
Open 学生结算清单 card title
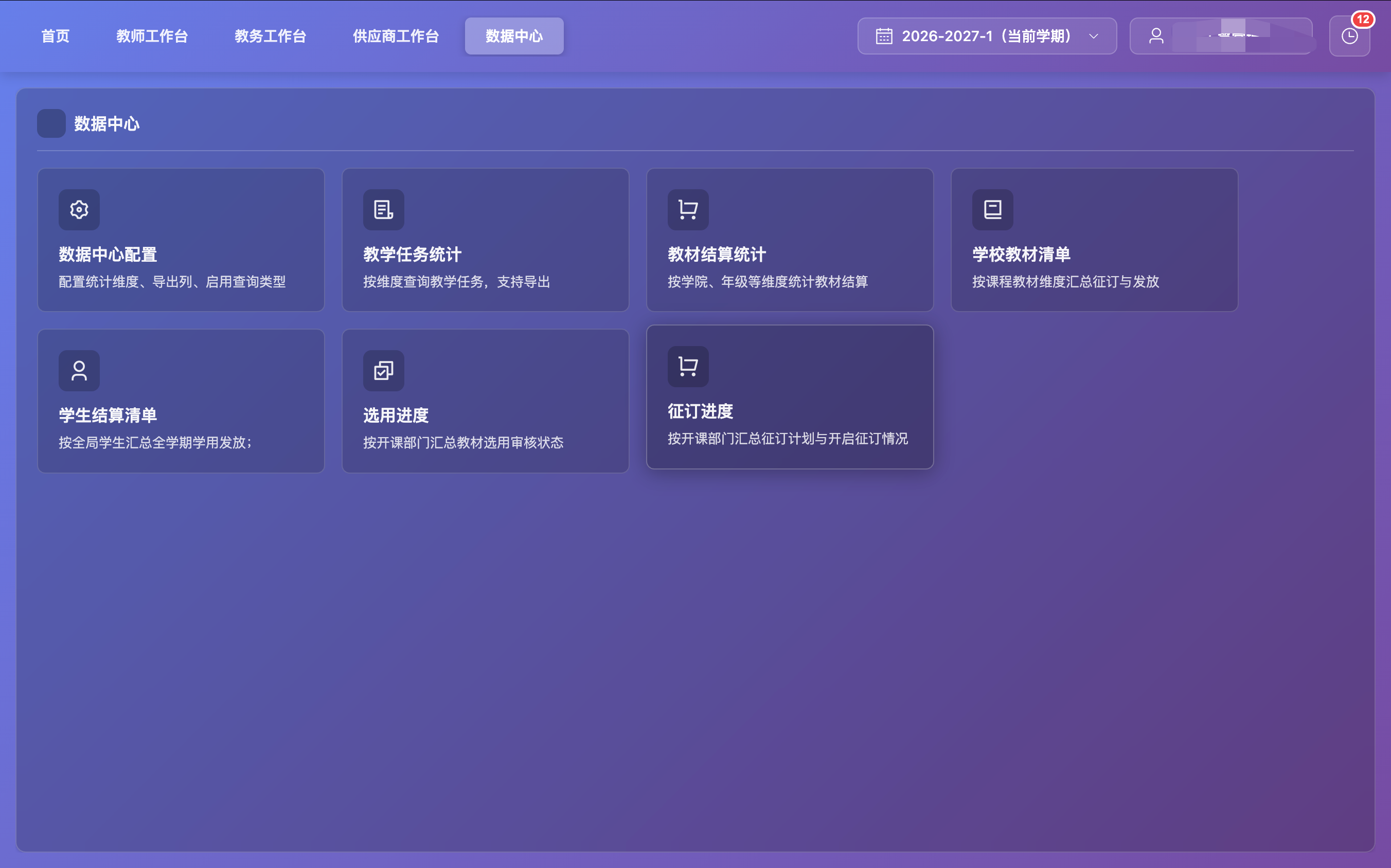[x=108, y=415]
